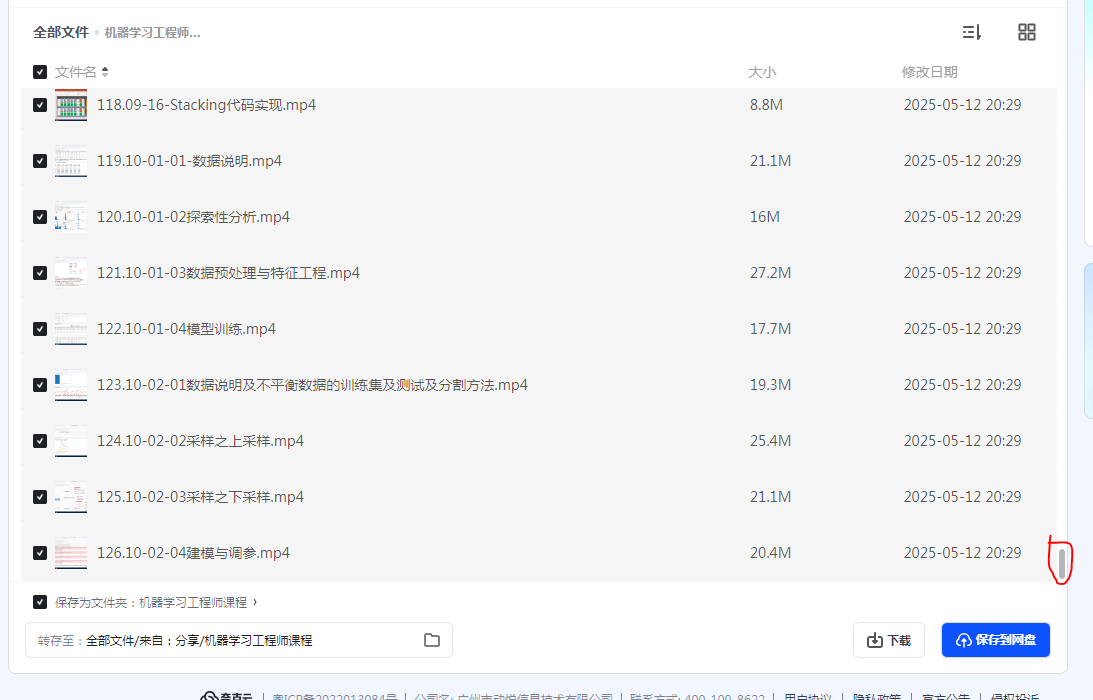Click the file list scrollbar thumb
Screen dimensions: 1093x700
coord(1061,563)
